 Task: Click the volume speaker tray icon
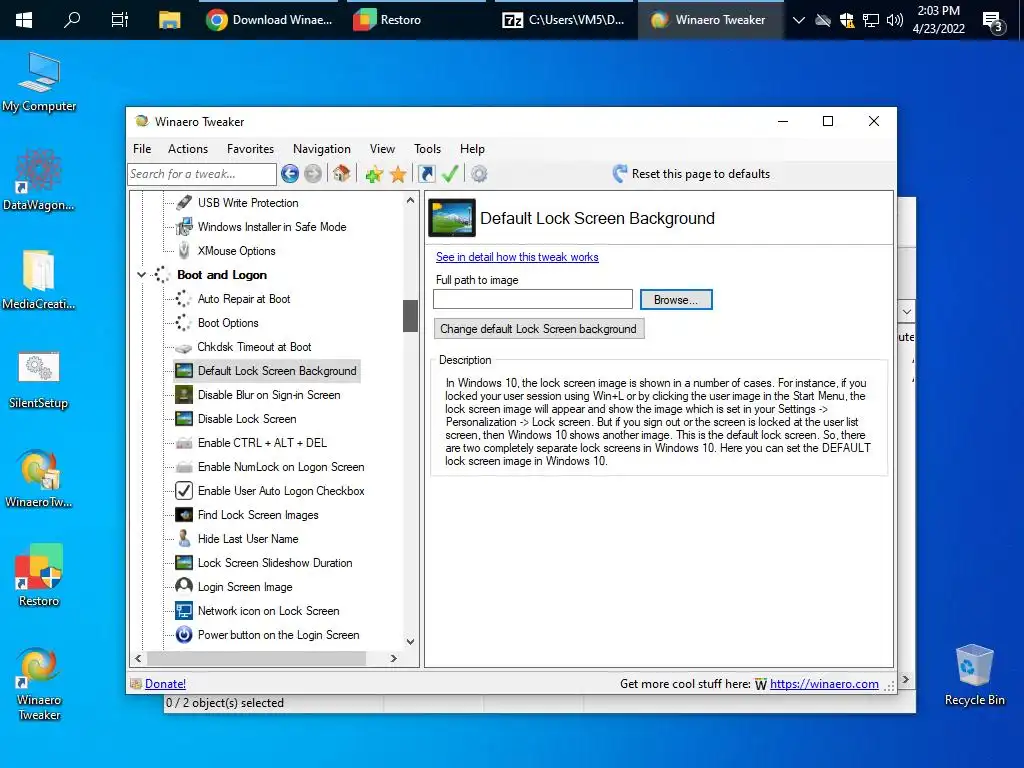(x=895, y=20)
